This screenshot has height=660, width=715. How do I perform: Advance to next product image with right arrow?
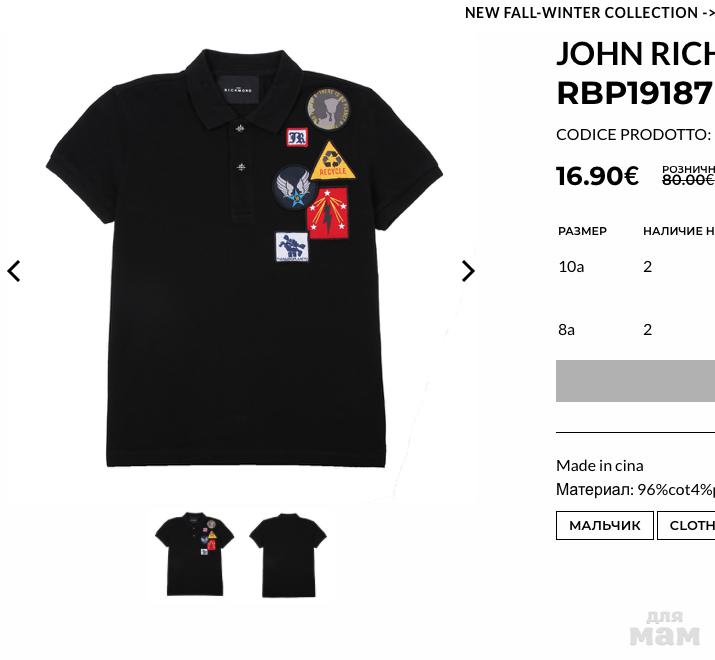(x=468, y=271)
